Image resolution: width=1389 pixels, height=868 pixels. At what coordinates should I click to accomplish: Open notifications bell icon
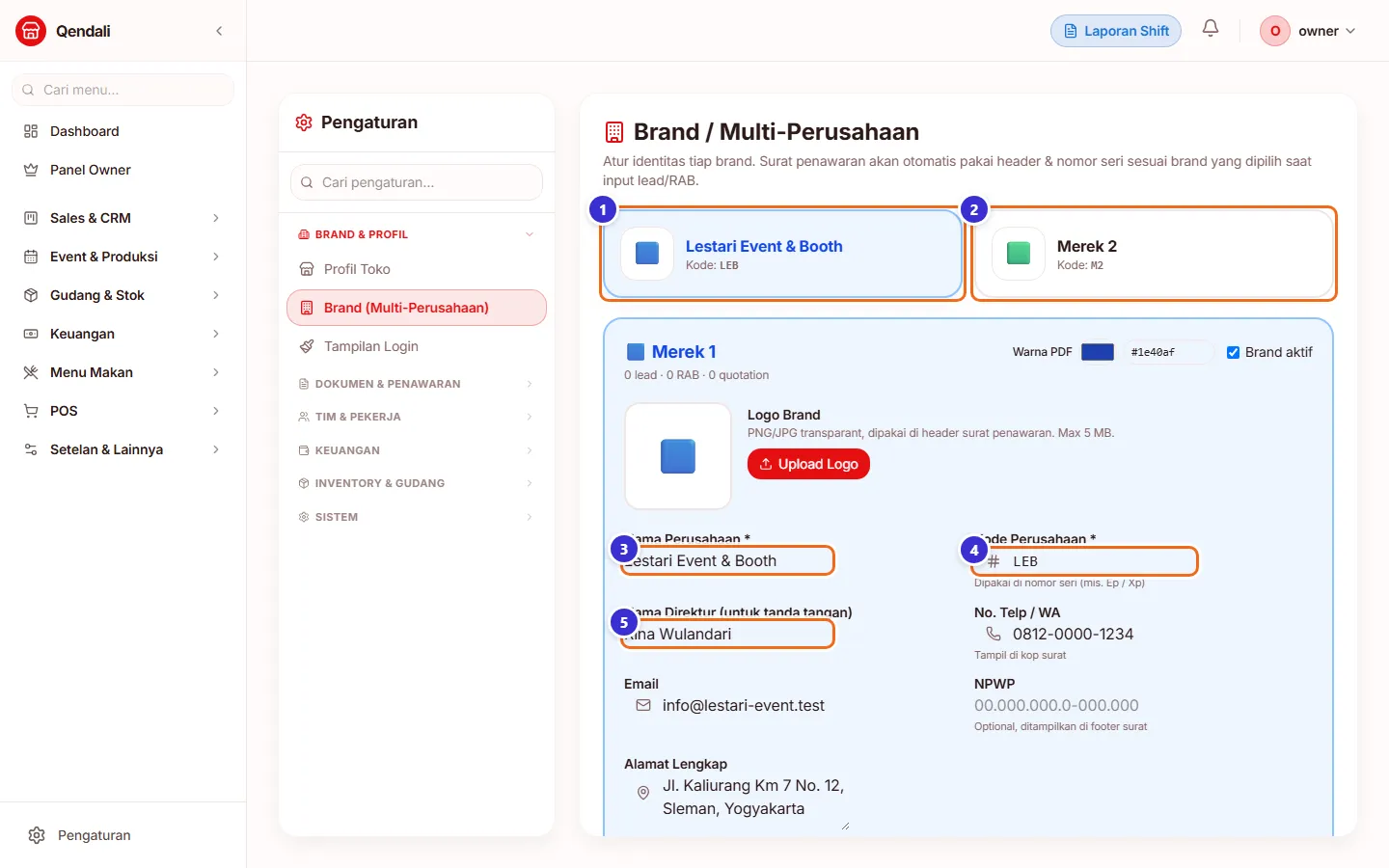[x=1211, y=29]
